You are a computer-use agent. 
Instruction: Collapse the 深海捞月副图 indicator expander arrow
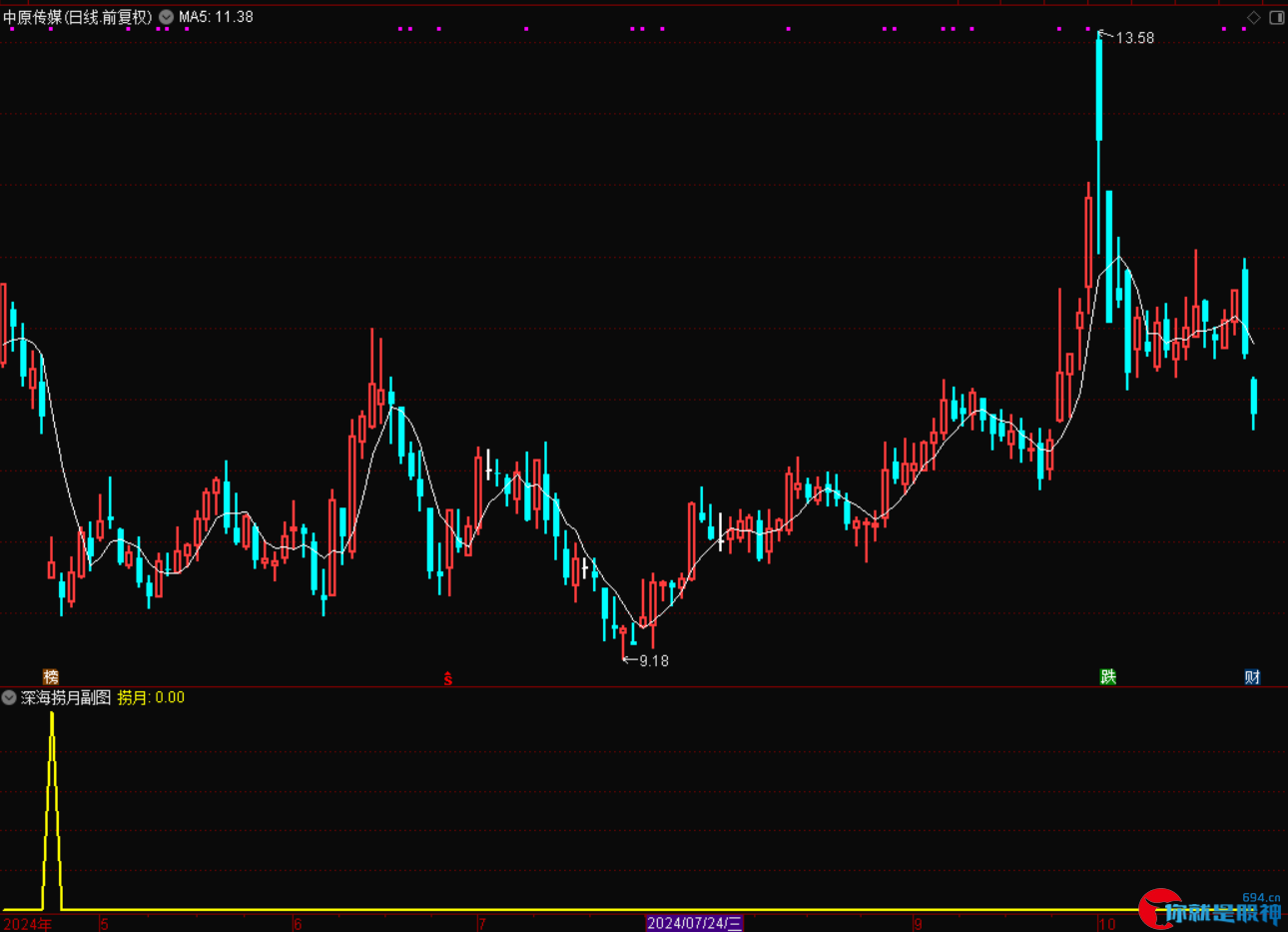click(x=9, y=697)
